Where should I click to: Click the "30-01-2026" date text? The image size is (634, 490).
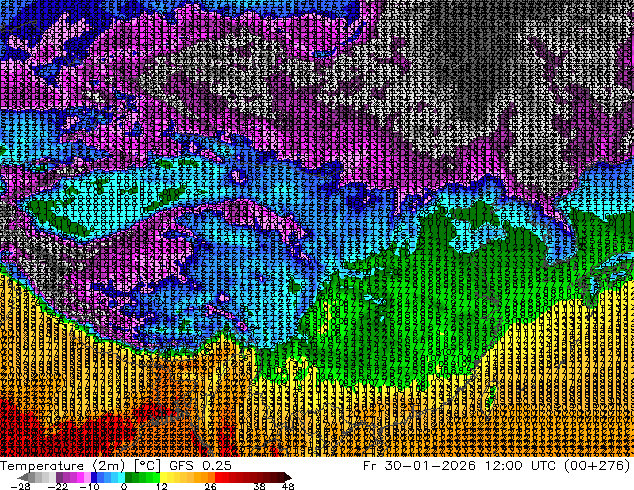click(430, 466)
